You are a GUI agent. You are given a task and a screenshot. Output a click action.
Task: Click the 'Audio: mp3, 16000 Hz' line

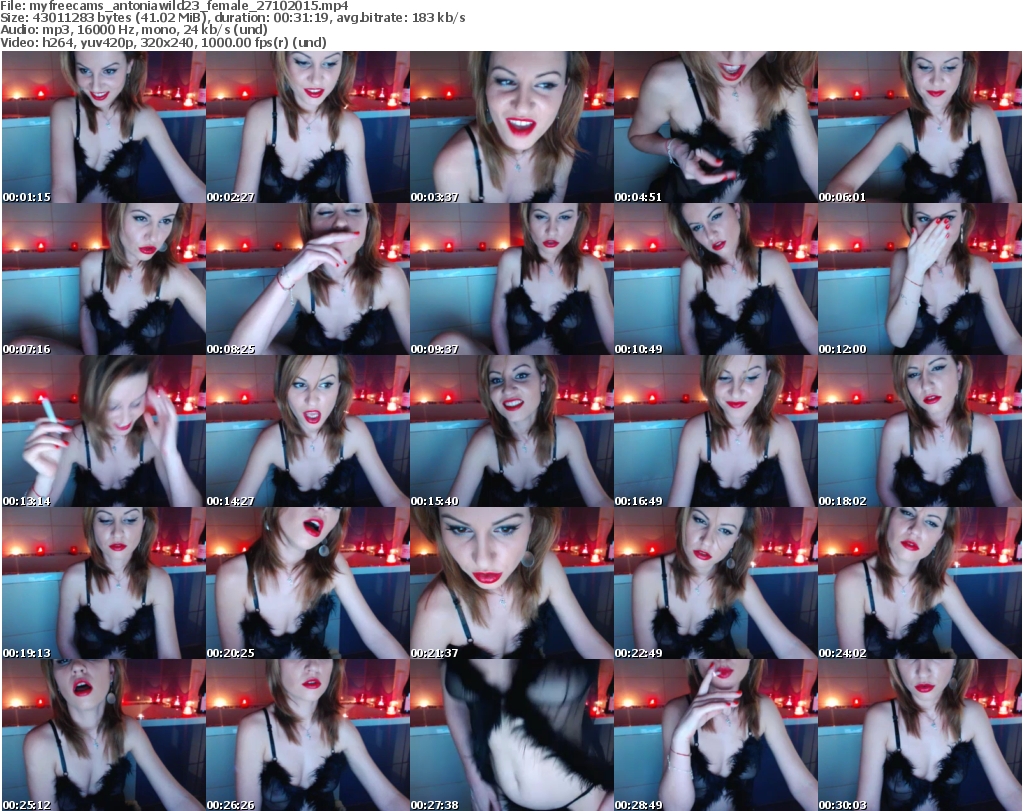pyautogui.click(x=134, y=30)
